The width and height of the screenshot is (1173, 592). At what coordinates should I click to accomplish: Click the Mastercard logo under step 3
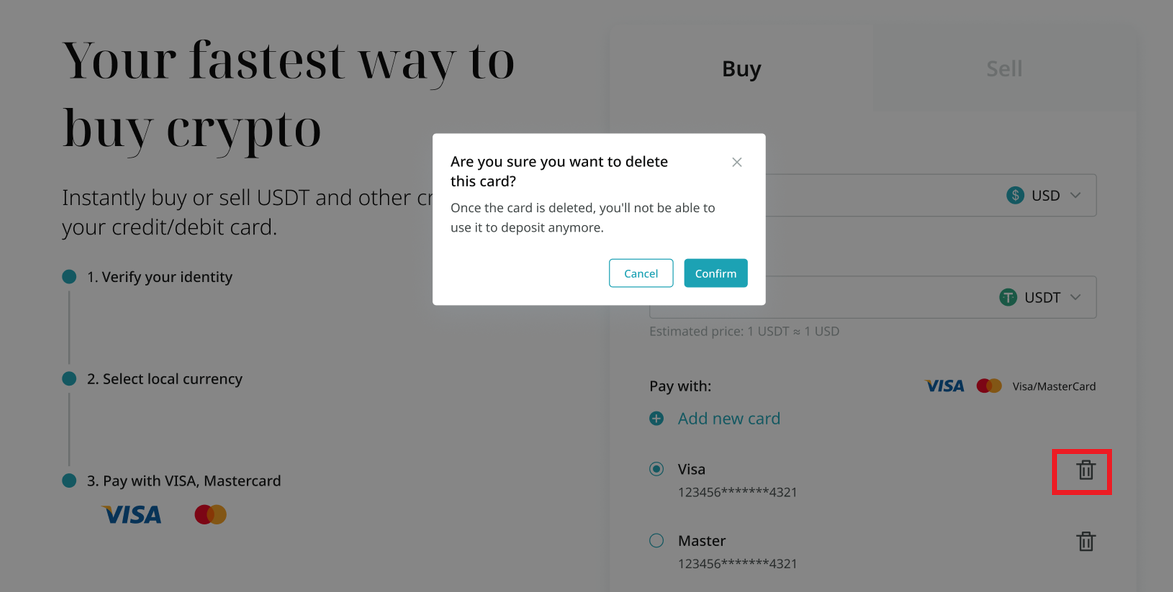[210, 514]
